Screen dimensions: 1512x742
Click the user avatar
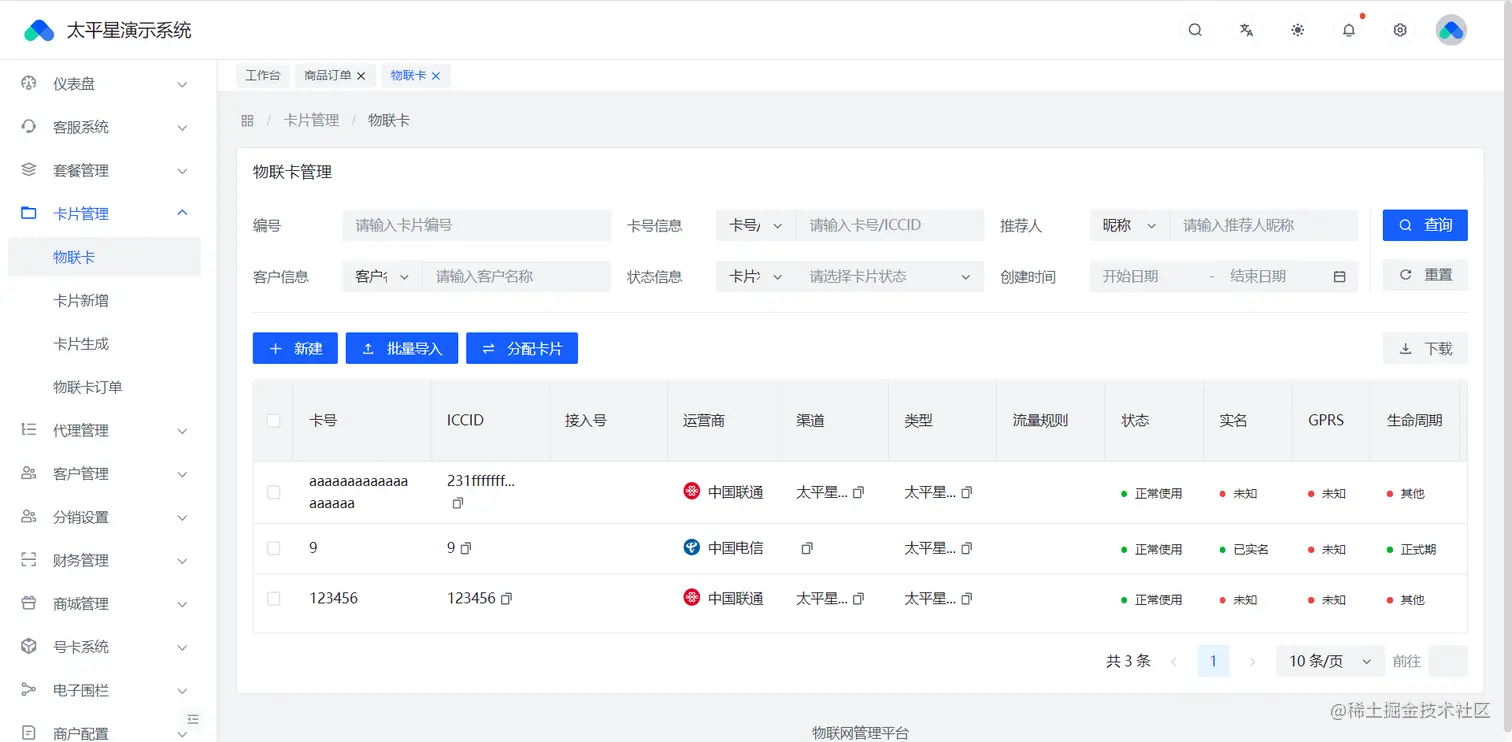pos(1451,30)
